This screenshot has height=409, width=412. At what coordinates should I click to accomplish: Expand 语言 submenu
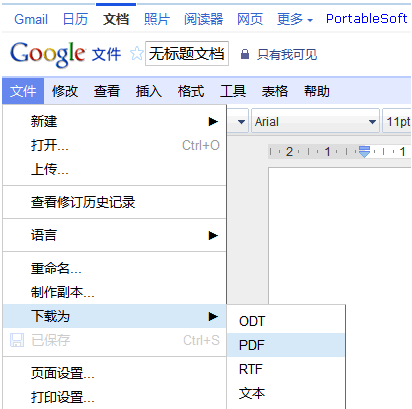click(115, 235)
